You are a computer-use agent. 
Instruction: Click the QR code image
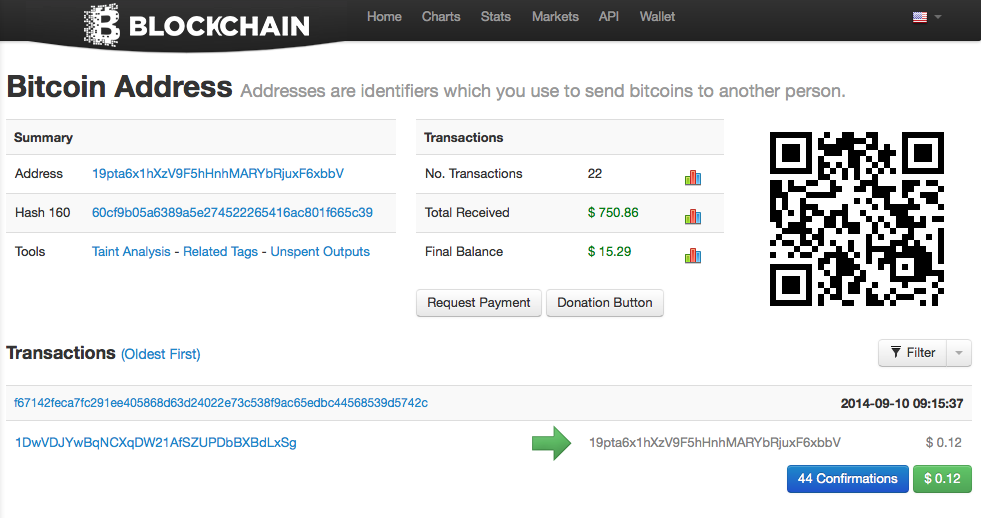pyautogui.click(x=856, y=219)
